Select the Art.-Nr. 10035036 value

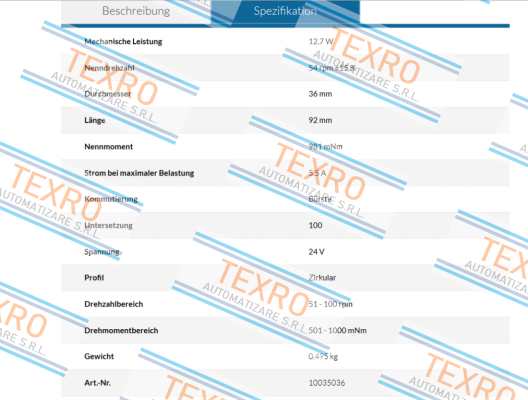[327, 383]
